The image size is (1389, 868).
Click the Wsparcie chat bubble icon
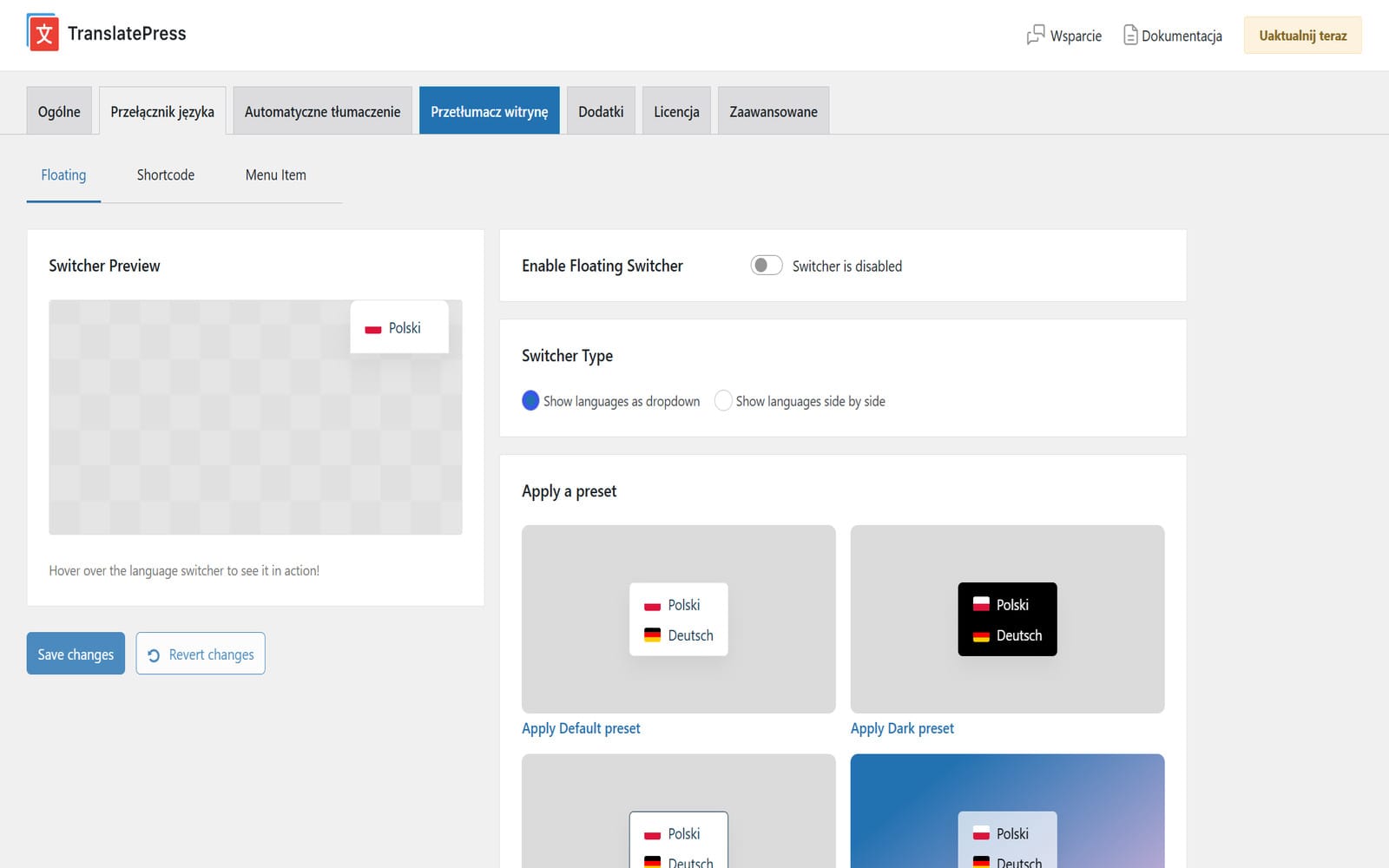click(1036, 35)
